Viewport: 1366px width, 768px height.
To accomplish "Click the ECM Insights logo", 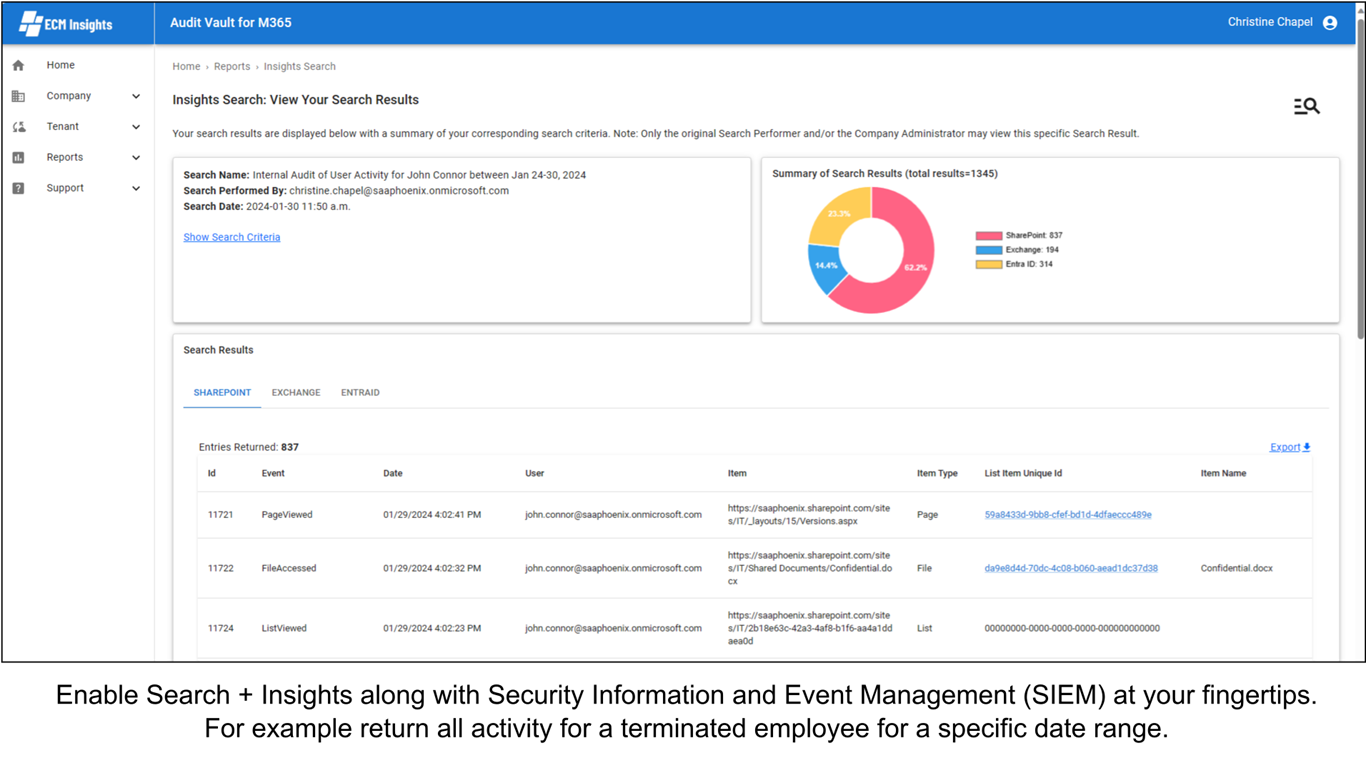I will coord(66,23).
